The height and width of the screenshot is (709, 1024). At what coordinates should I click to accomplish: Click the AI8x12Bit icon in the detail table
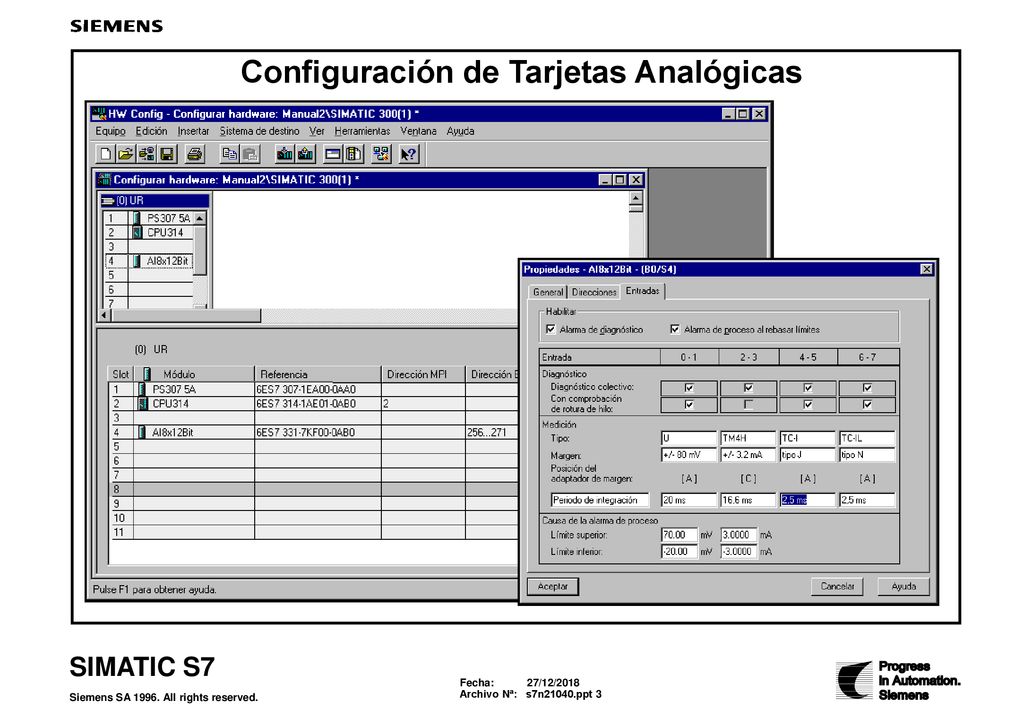point(142,432)
